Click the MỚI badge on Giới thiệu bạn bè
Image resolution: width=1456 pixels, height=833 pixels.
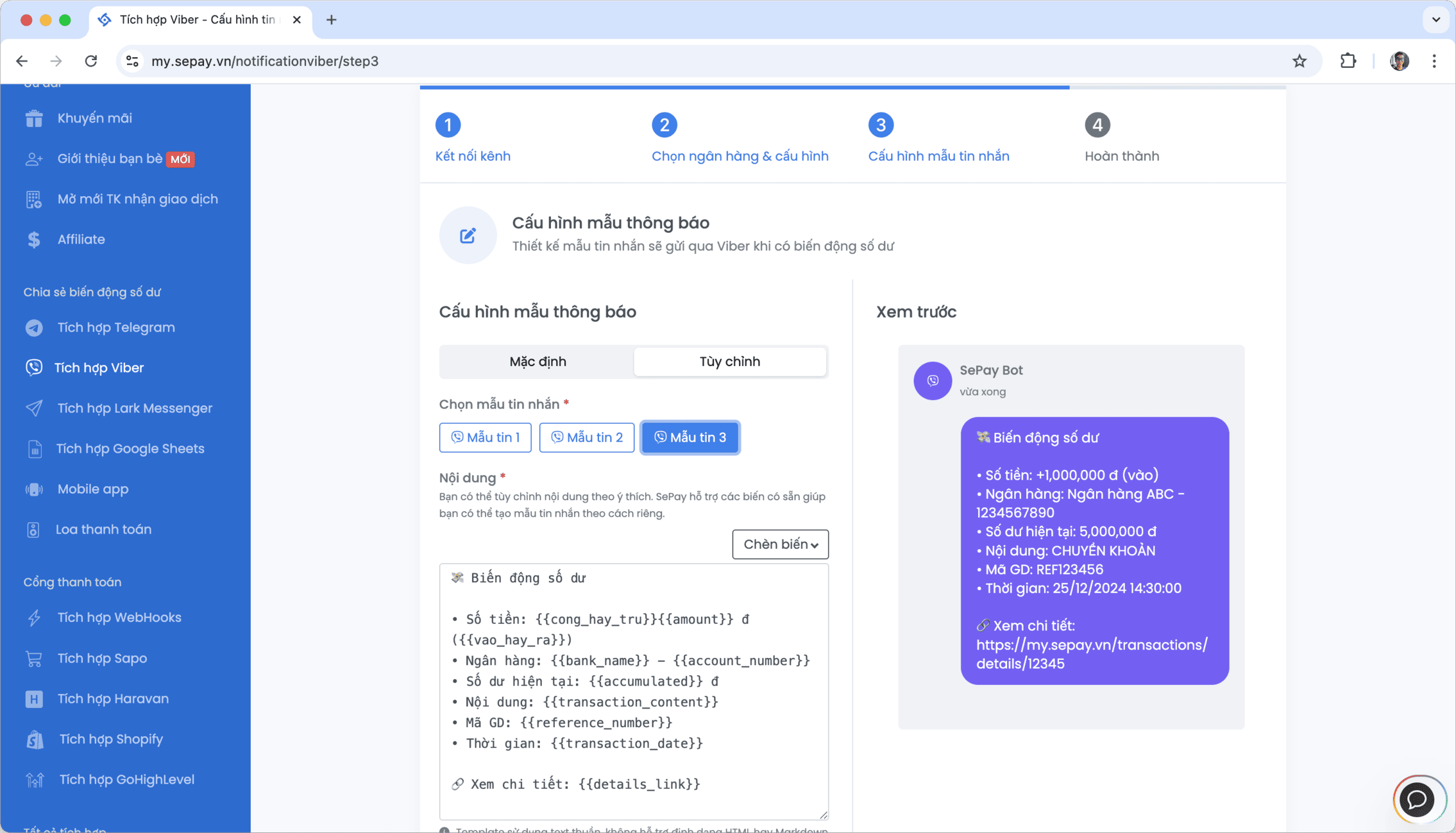click(180, 159)
